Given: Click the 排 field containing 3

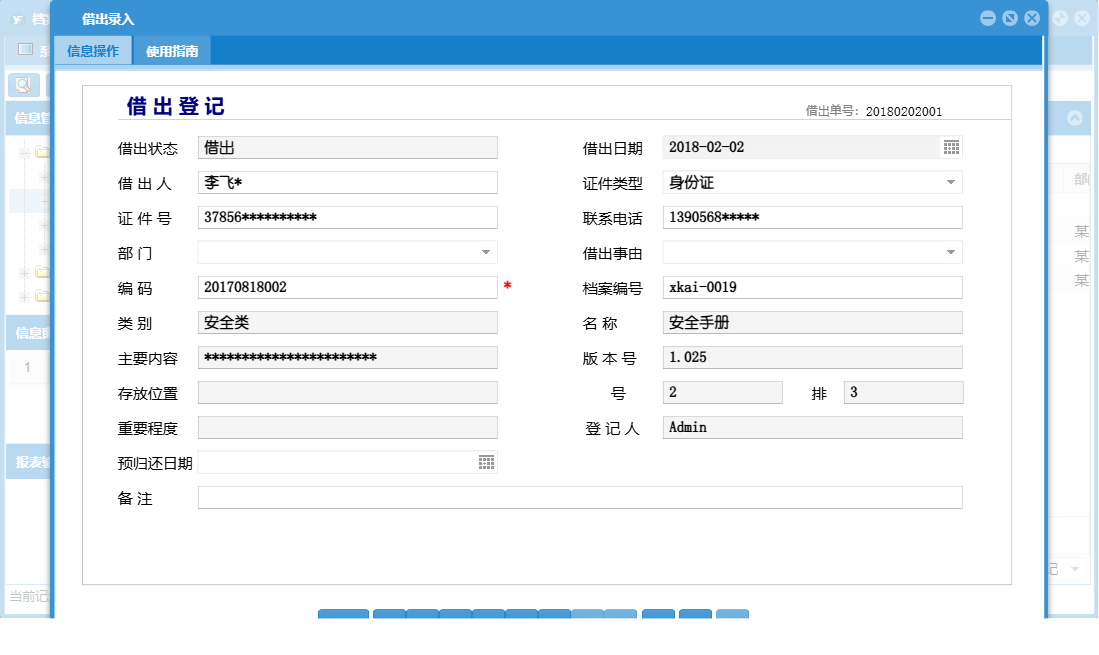Looking at the screenshot, I should tap(903, 392).
